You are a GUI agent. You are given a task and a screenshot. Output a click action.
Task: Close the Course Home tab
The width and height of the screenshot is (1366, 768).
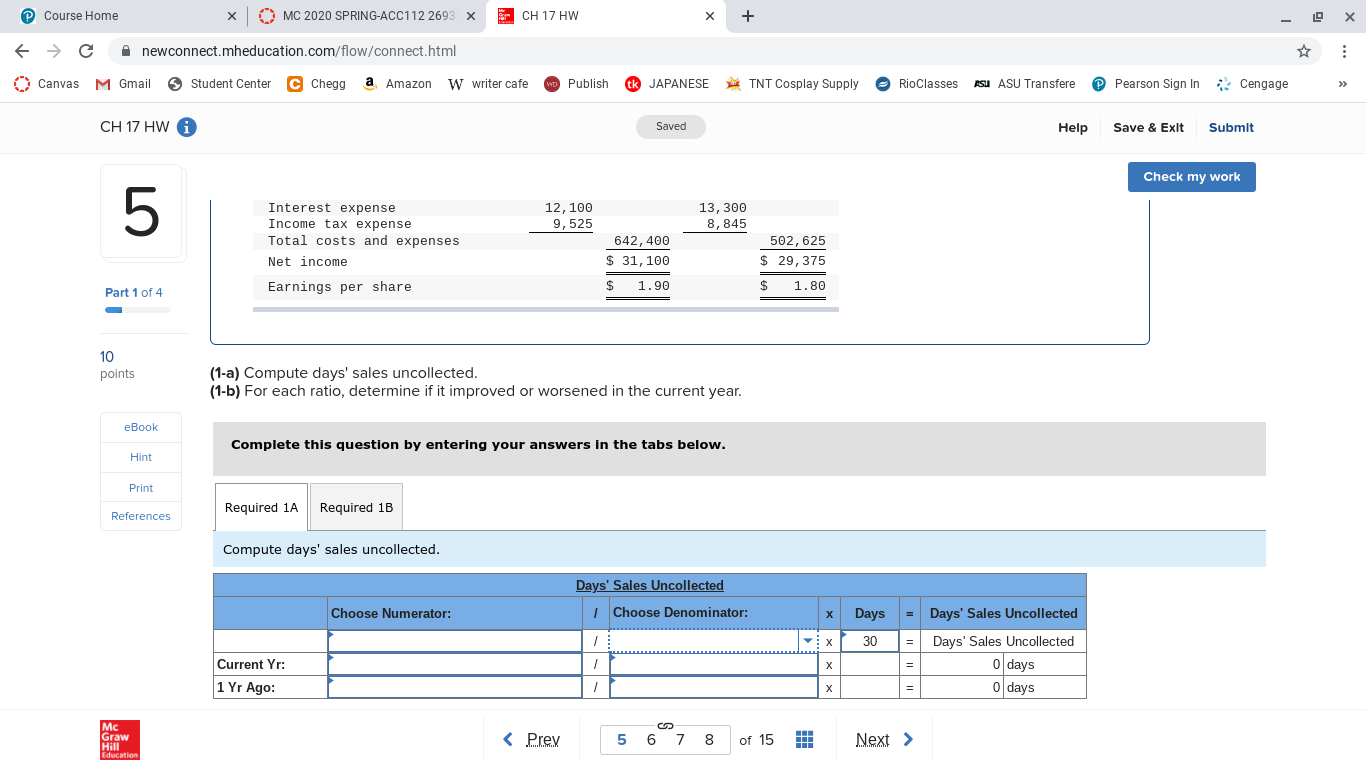point(232,16)
